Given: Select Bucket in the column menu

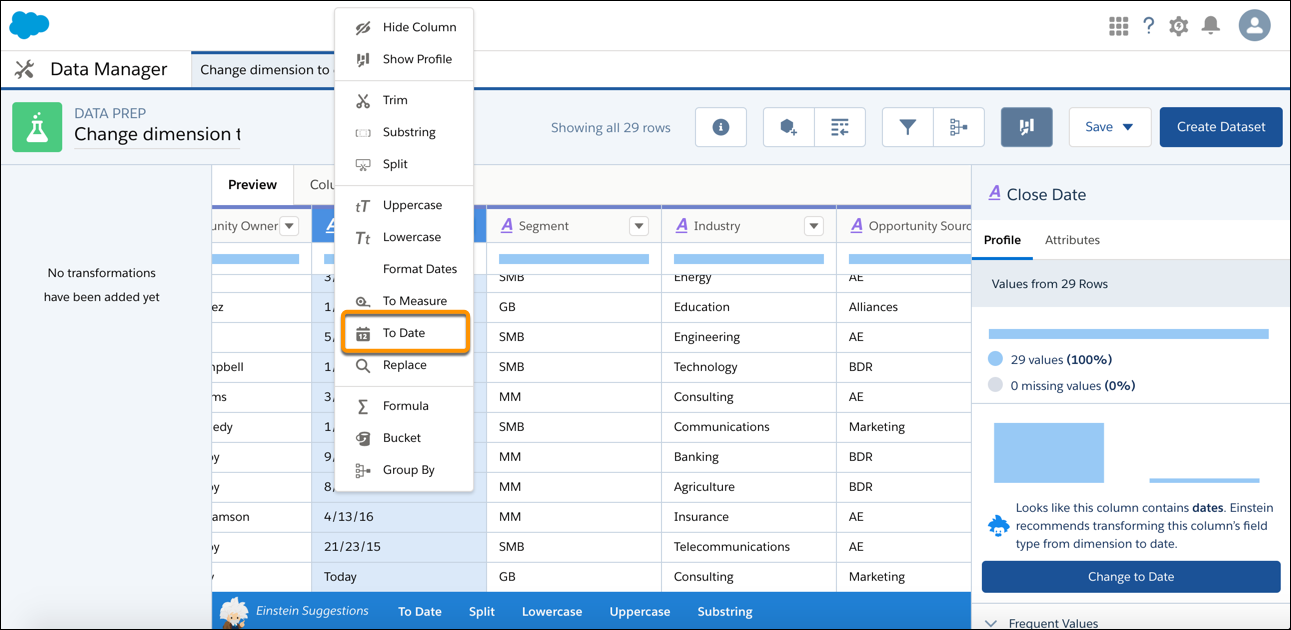Looking at the screenshot, I should [404, 438].
